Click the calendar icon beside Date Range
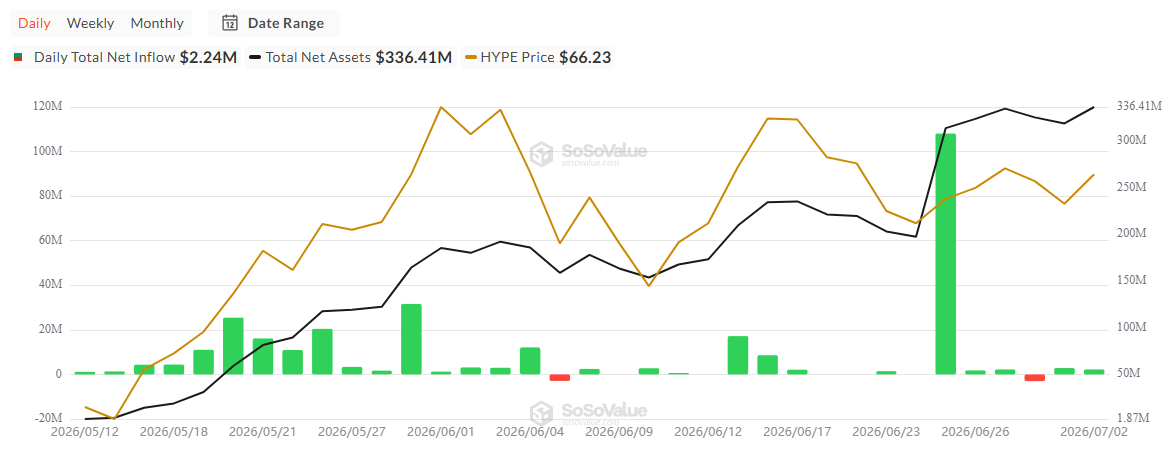1174x455 pixels. pyautogui.click(x=230, y=23)
